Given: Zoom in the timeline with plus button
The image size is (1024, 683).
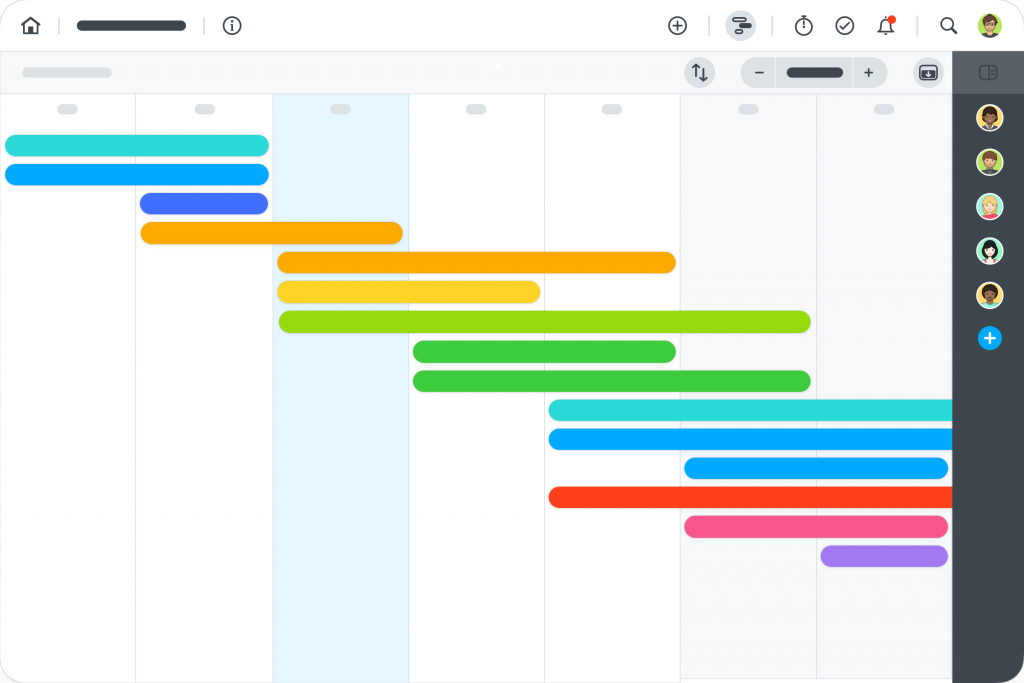Looking at the screenshot, I should [x=868, y=73].
